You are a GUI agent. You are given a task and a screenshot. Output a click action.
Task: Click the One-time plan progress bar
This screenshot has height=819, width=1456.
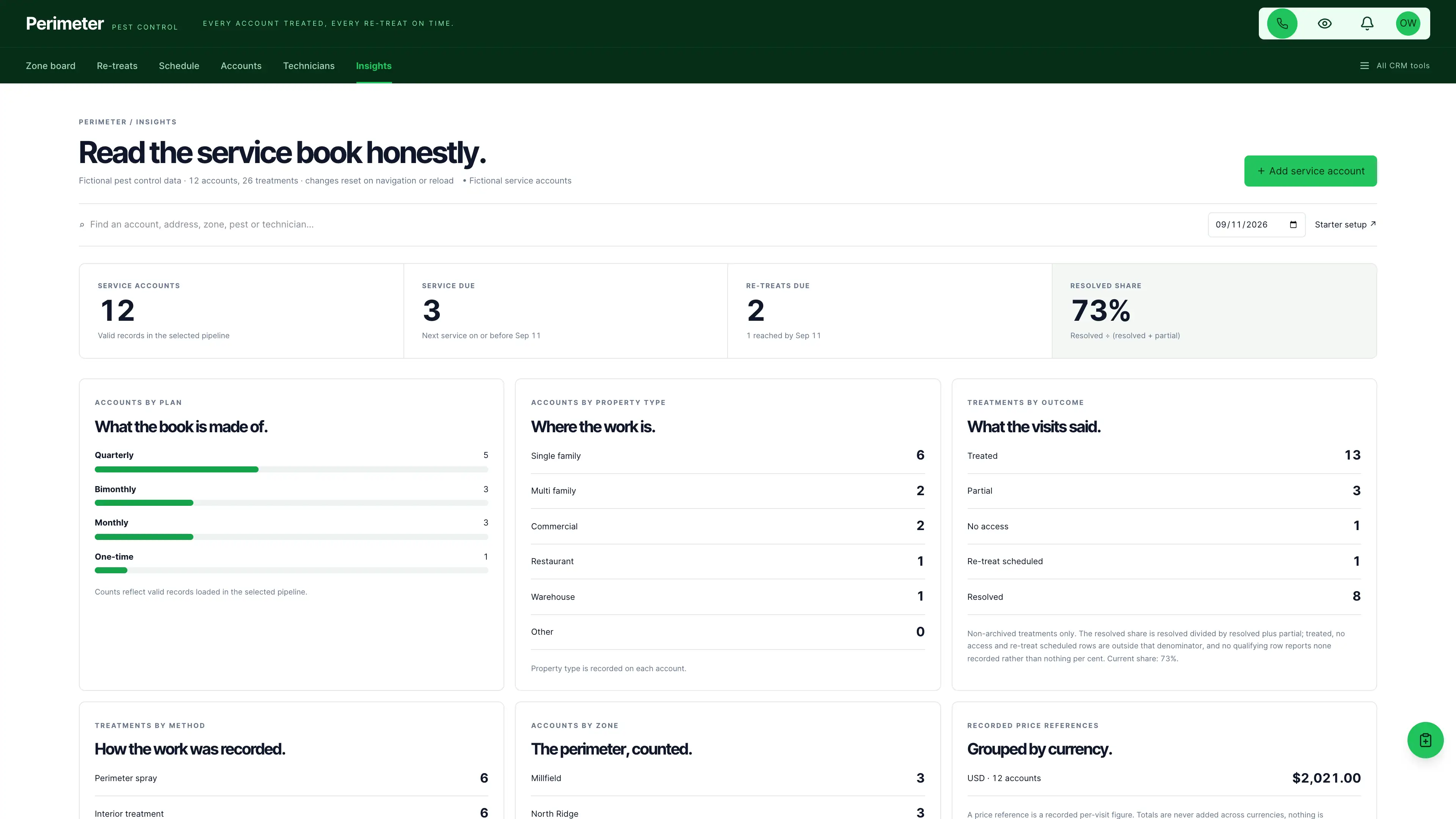click(291, 570)
